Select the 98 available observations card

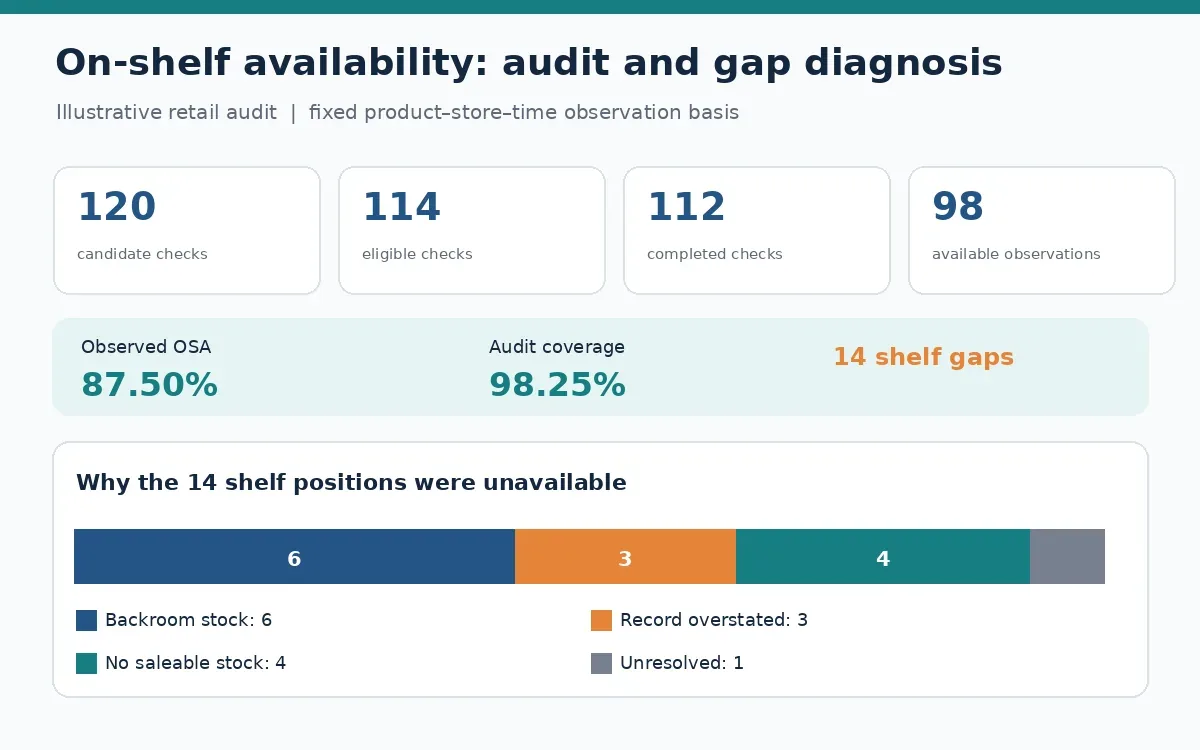coord(1042,231)
